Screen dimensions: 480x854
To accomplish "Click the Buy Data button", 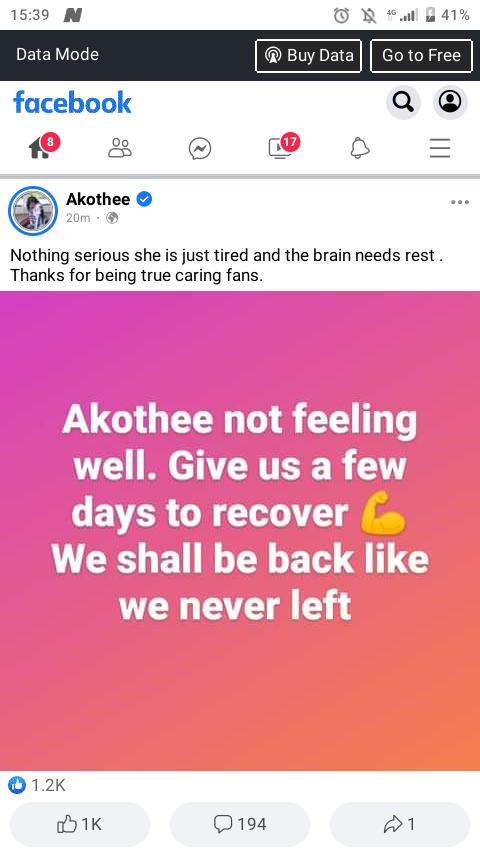I will tap(308, 56).
